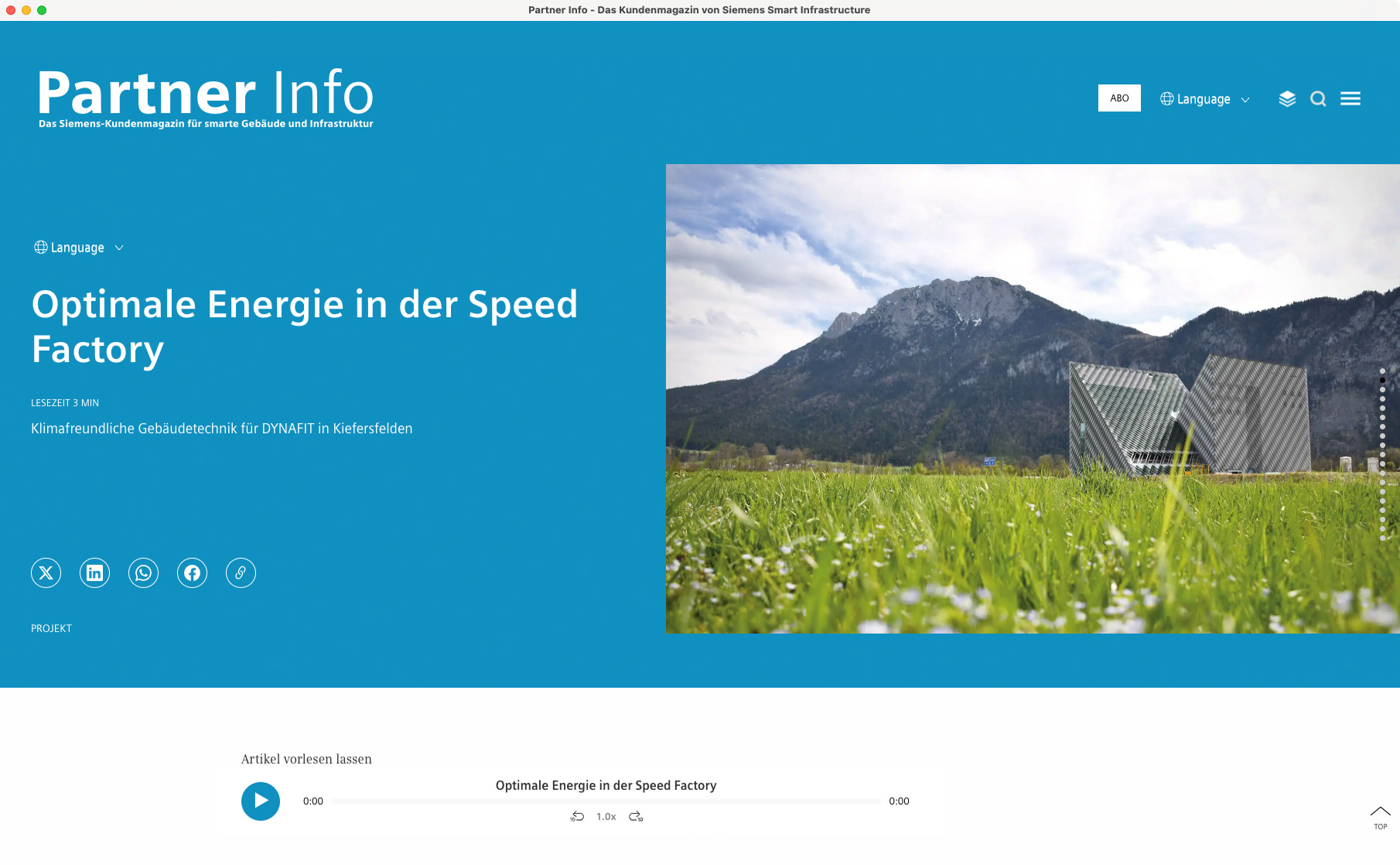The width and height of the screenshot is (1400, 865).
Task: Rewind audio by 10 seconds
Action: tap(577, 817)
